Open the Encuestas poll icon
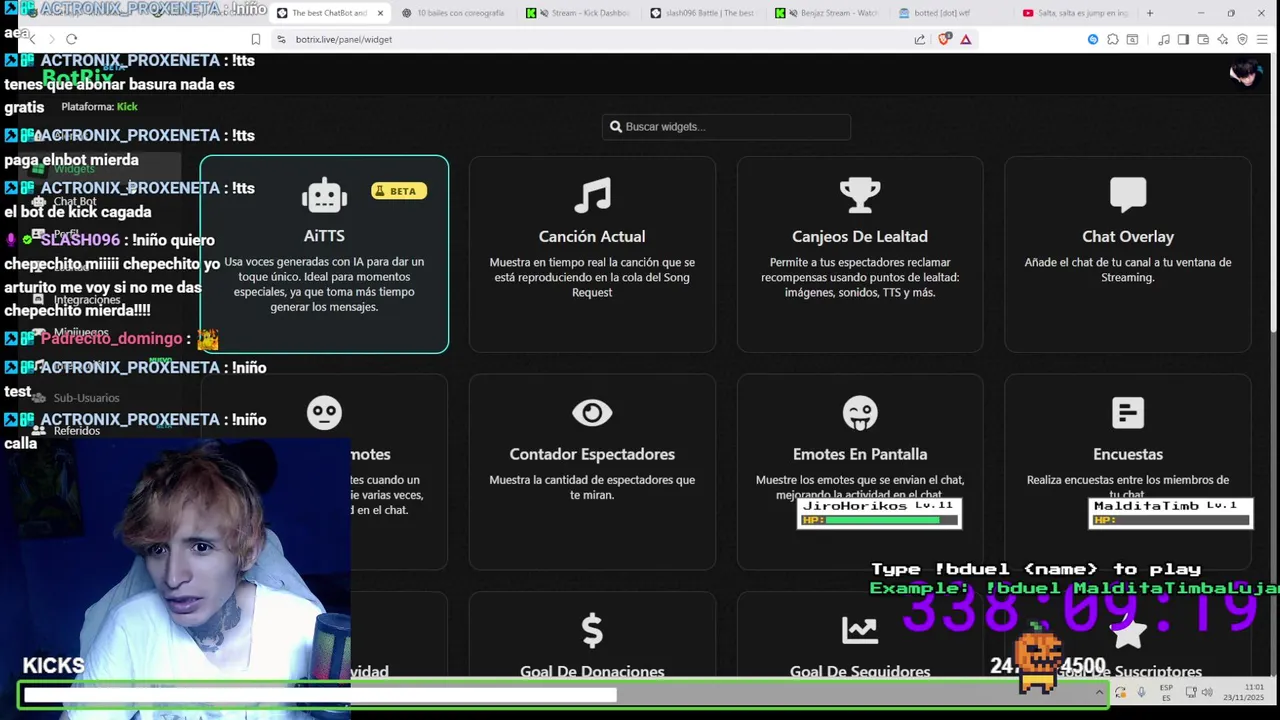Viewport: 1280px width, 720px height. coord(1128,413)
